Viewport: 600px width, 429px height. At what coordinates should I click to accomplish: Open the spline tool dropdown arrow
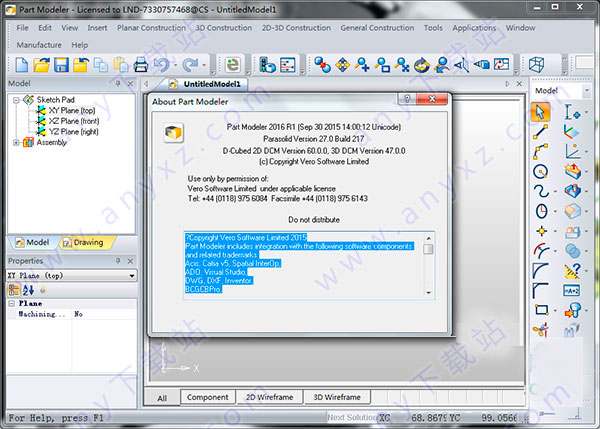click(555, 191)
